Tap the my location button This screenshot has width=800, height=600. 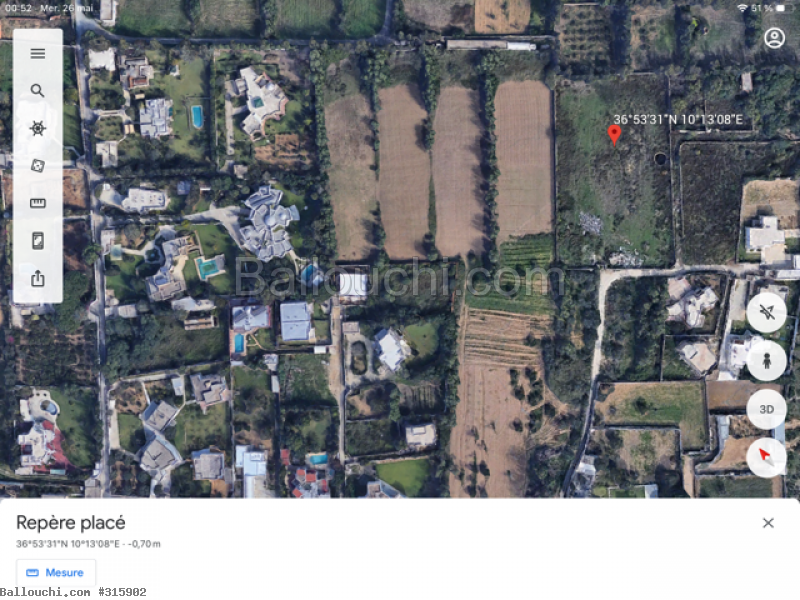[x=766, y=312]
